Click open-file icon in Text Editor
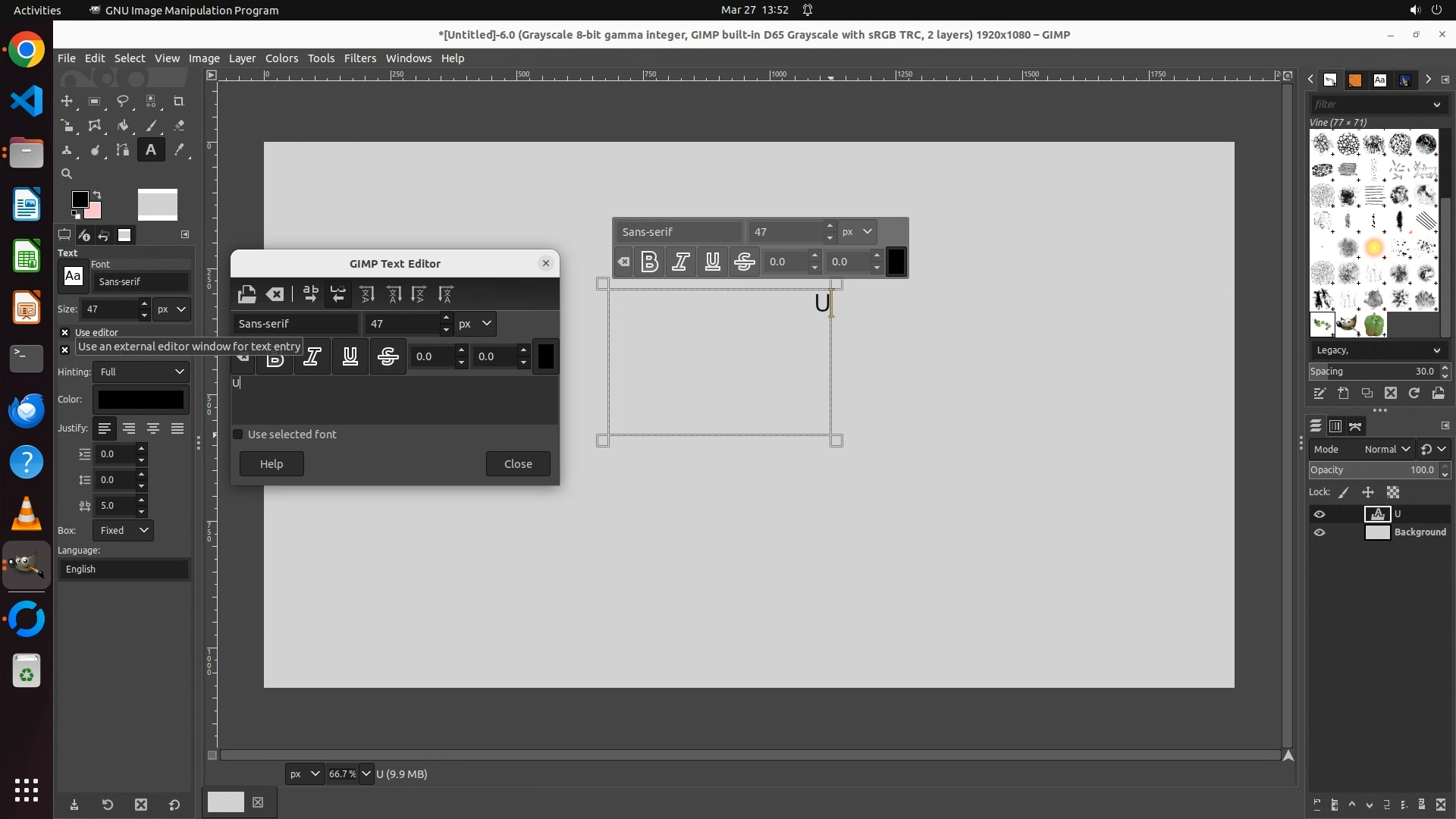1456x819 pixels. [246, 294]
